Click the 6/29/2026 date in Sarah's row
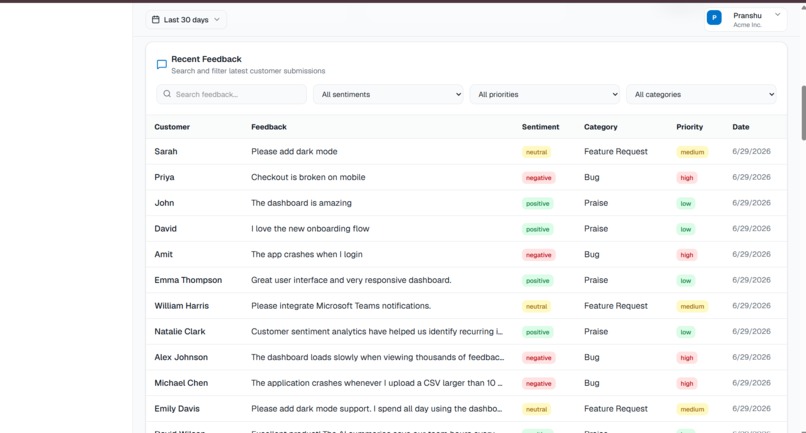The image size is (806, 433). (752, 152)
